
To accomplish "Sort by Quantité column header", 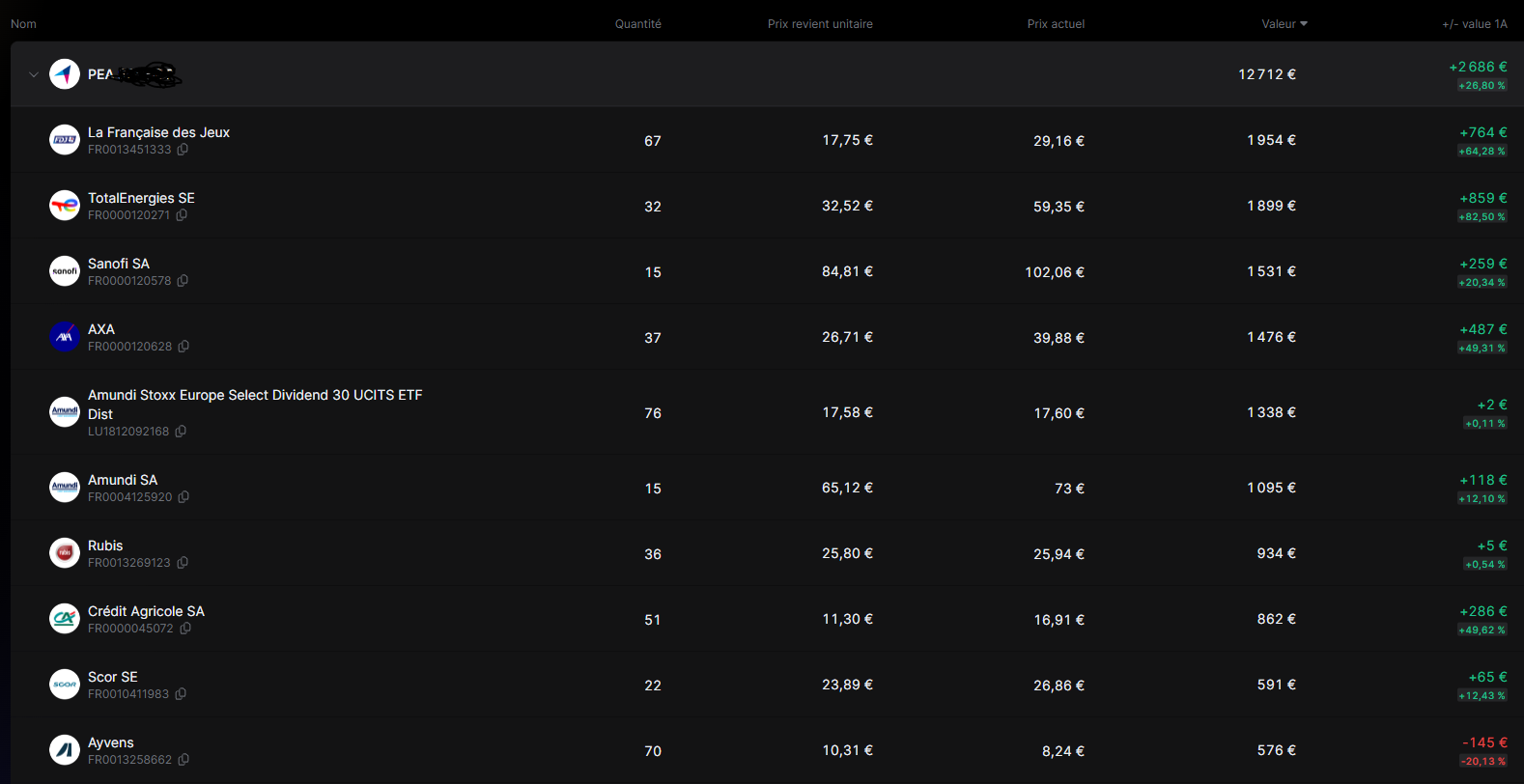I will [638, 24].
